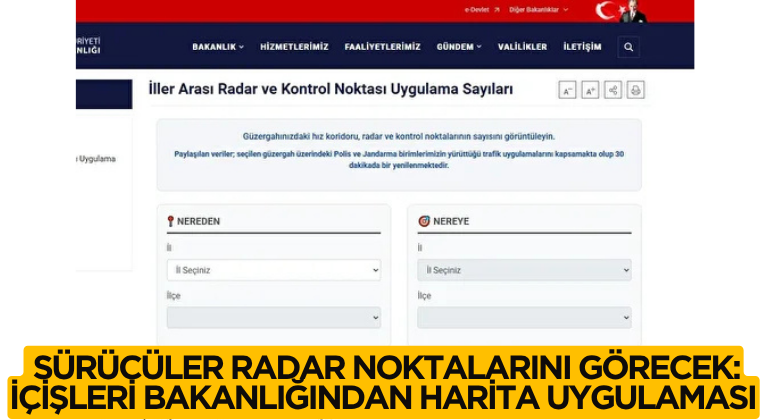The width and height of the screenshot is (770, 420).
Task: Click the Uygulama sidebar link
Action: click(97, 159)
